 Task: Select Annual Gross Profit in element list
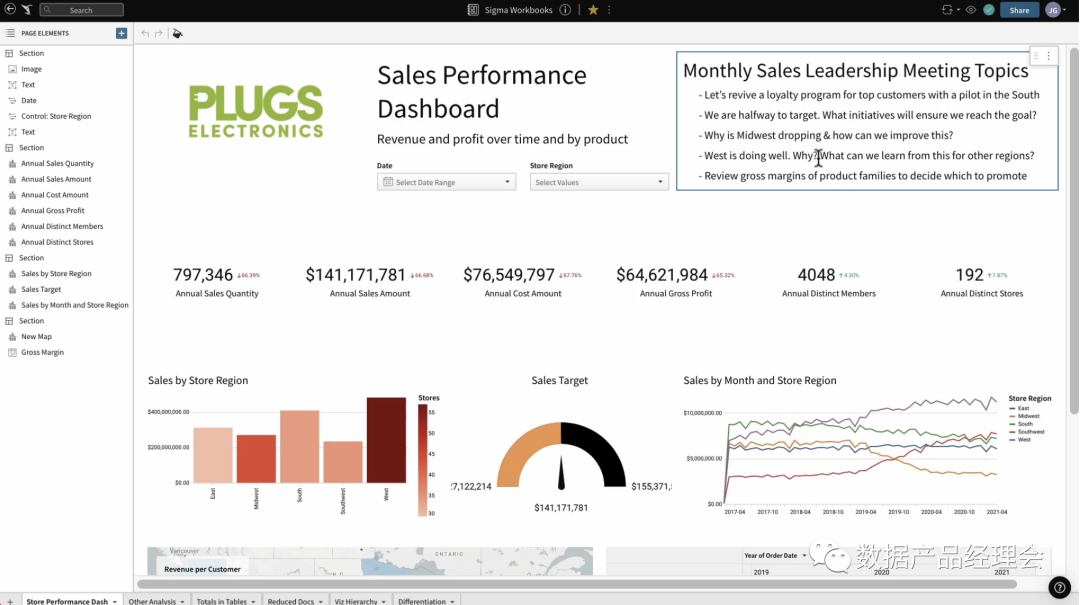[x=52, y=211]
